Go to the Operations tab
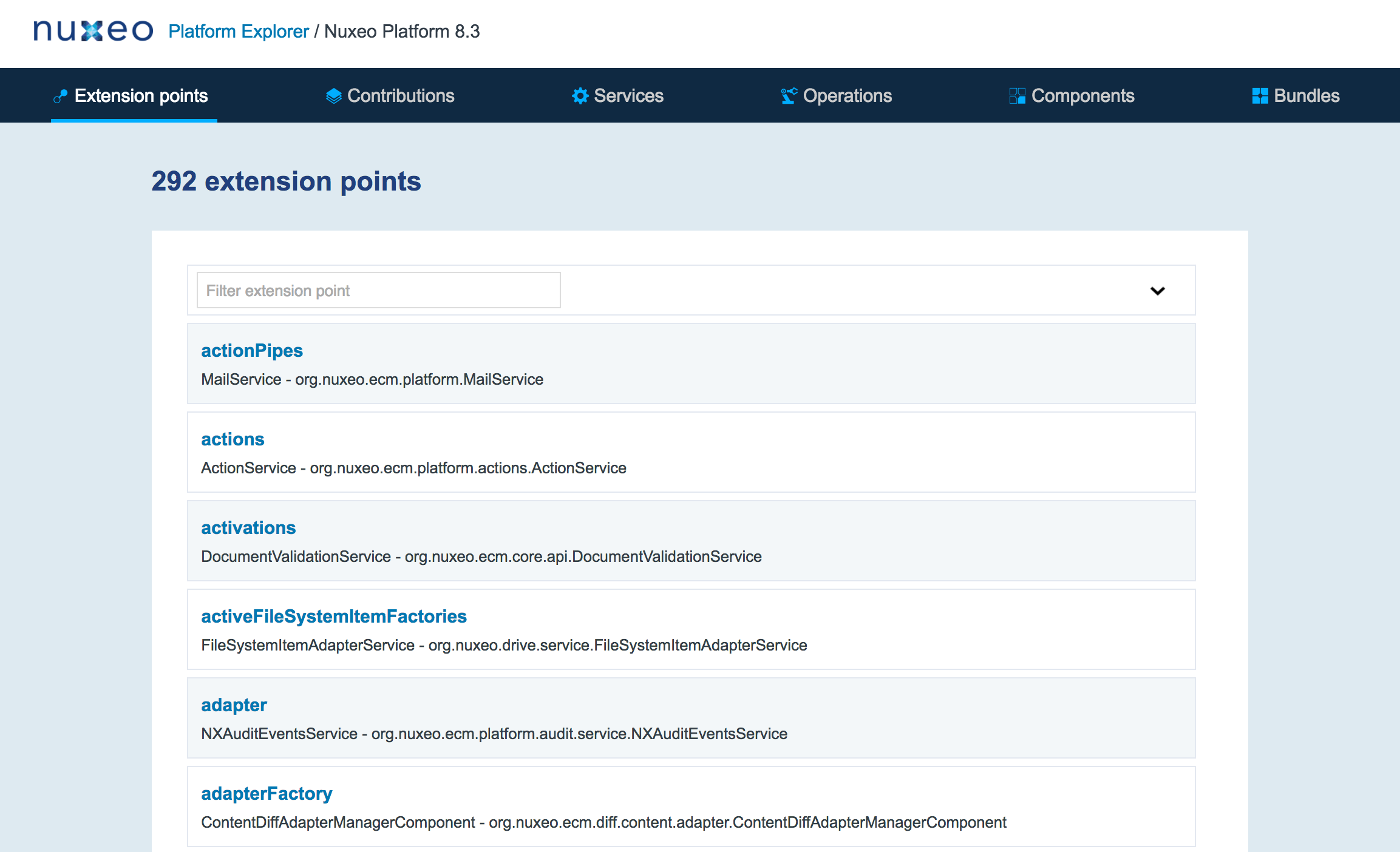This screenshot has width=1400, height=852. [x=836, y=96]
